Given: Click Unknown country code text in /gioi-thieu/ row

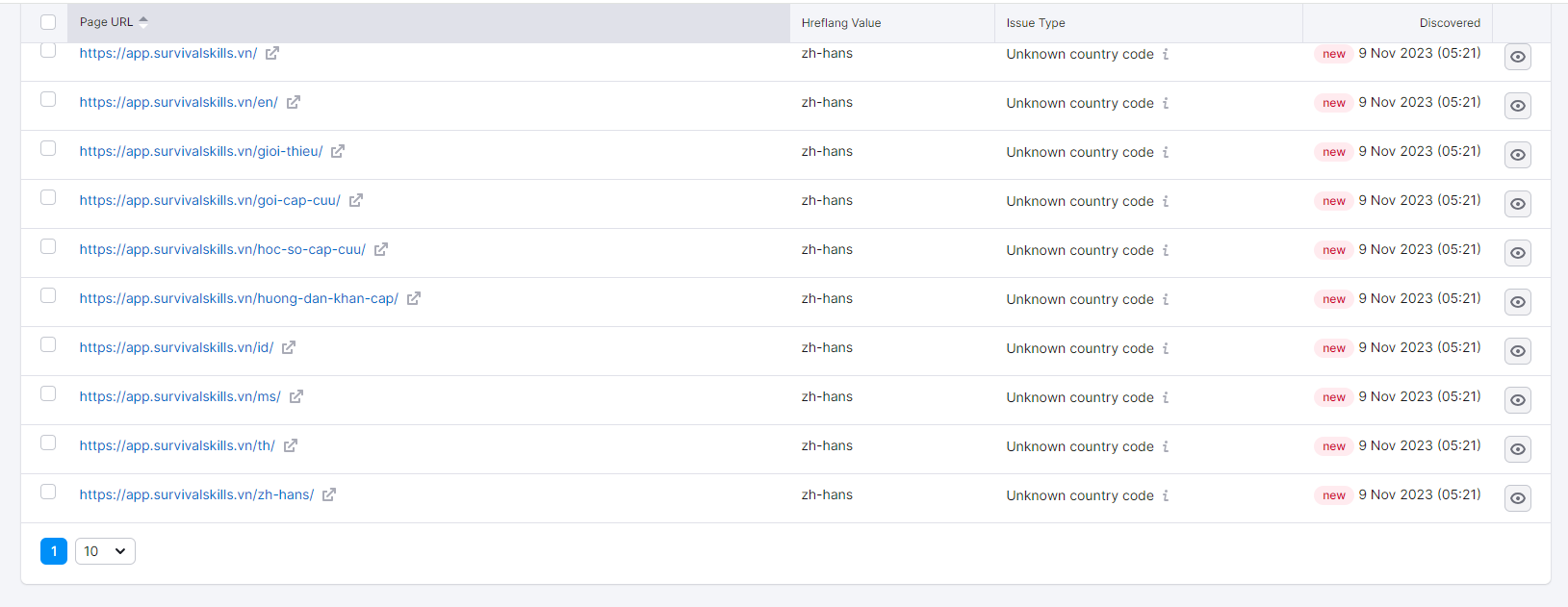Looking at the screenshot, I should [x=1080, y=152].
